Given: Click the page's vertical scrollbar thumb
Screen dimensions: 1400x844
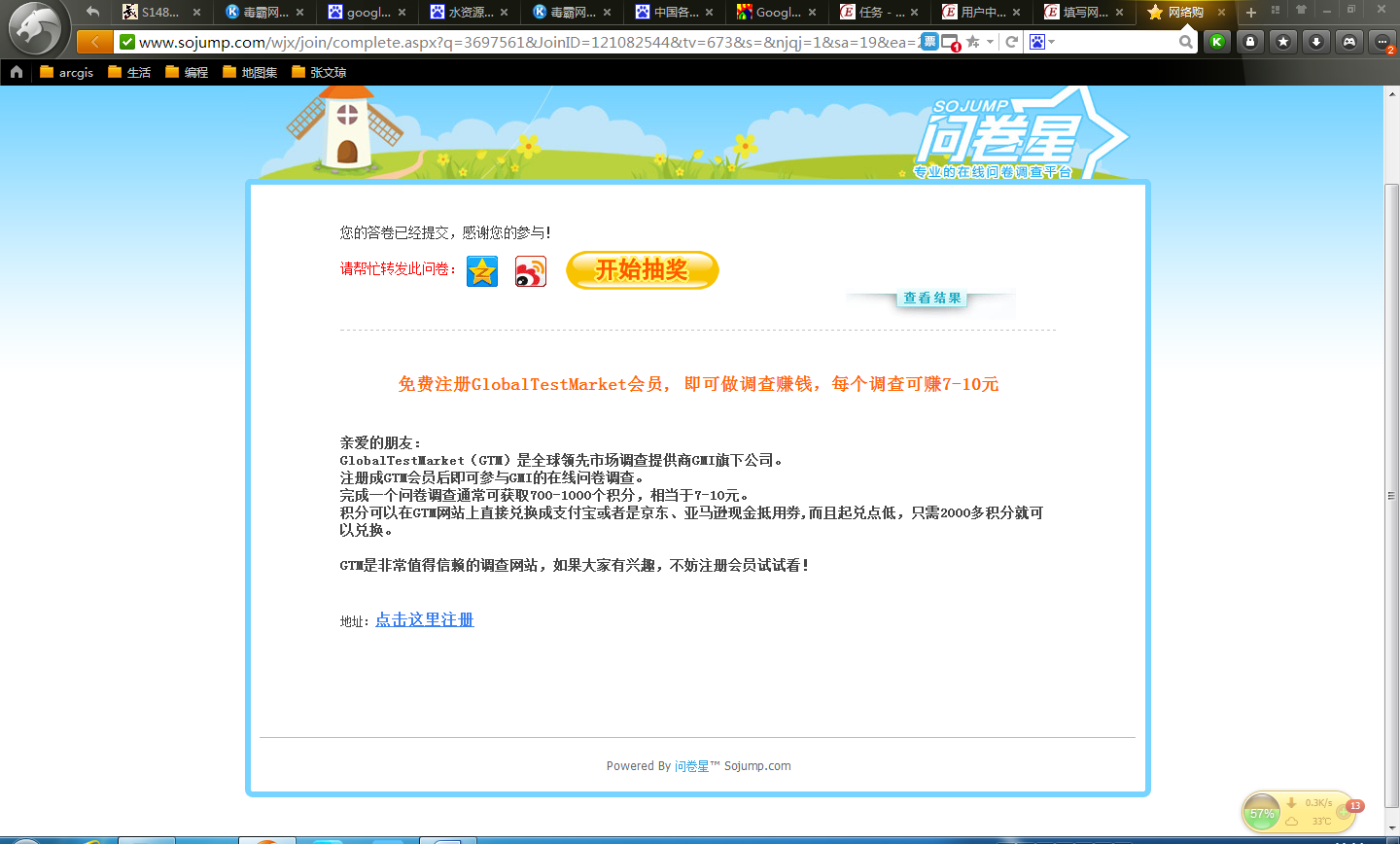Looking at the screenshot, I should click(x=1391, y=496).
